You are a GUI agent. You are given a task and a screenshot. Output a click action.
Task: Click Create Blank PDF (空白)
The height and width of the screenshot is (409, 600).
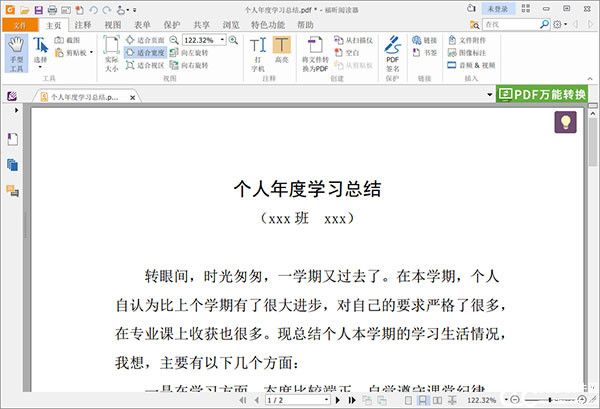tap(347, 53)
